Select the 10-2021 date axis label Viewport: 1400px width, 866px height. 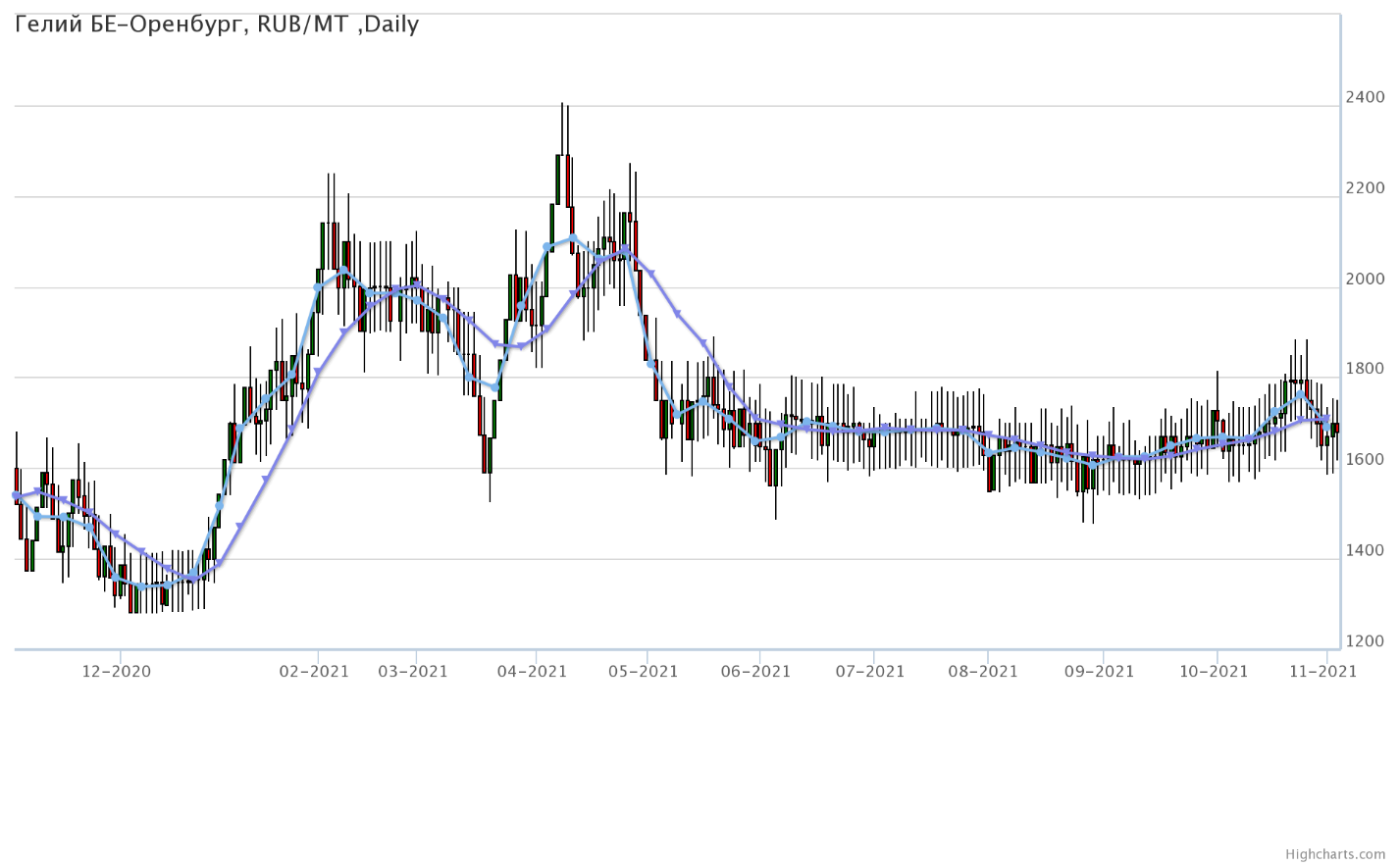coord(1214,671)
